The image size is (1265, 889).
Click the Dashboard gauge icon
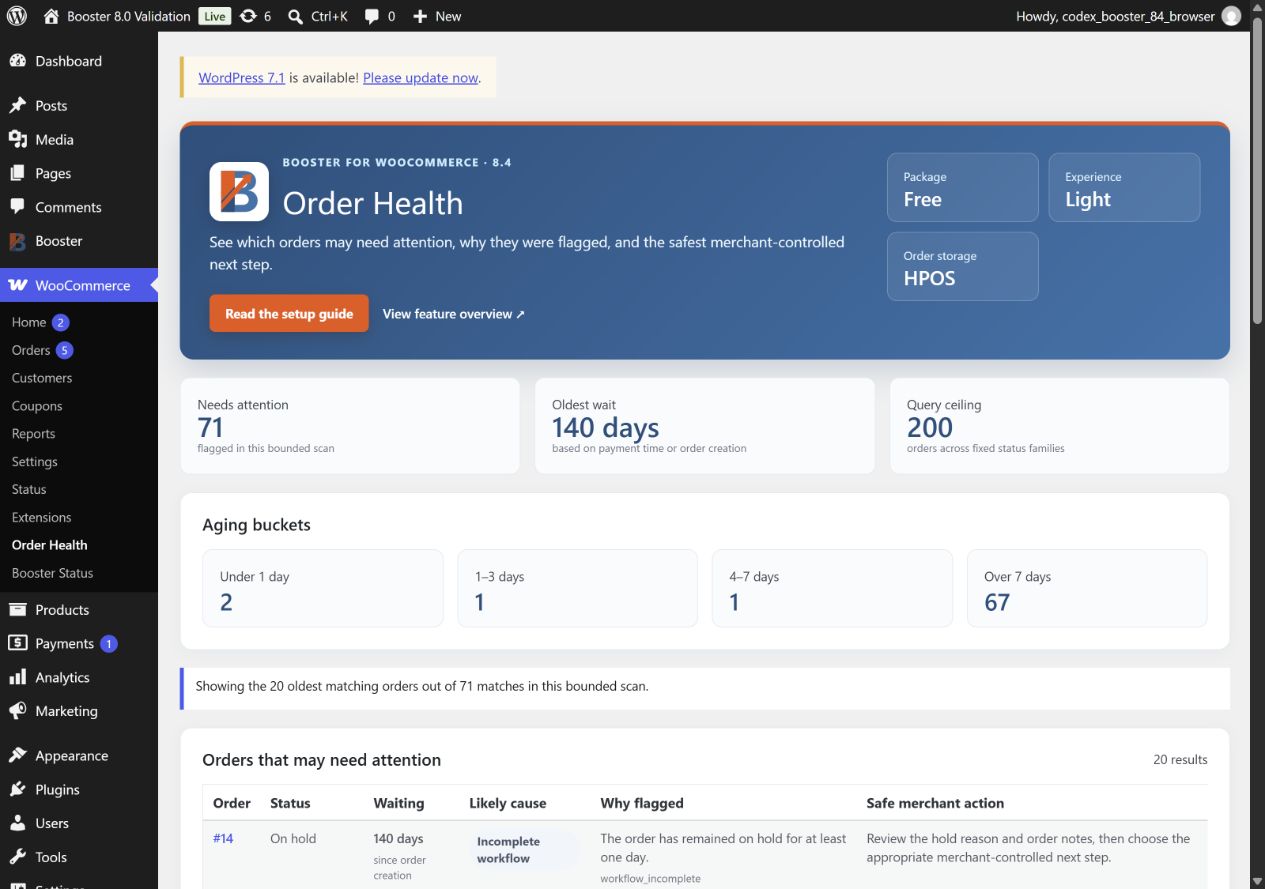click(17, 61)
